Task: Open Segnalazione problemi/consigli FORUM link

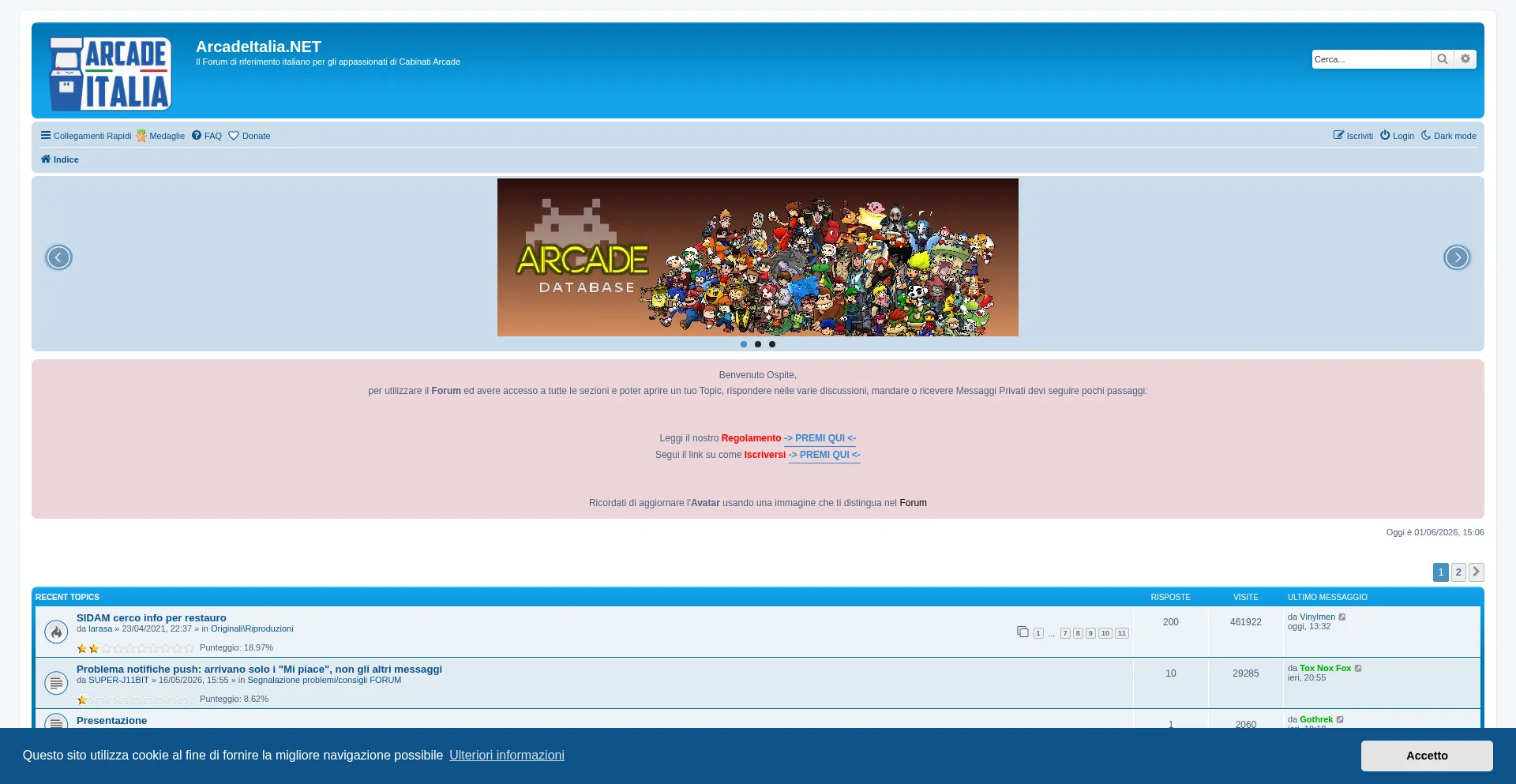Action: 325,681
